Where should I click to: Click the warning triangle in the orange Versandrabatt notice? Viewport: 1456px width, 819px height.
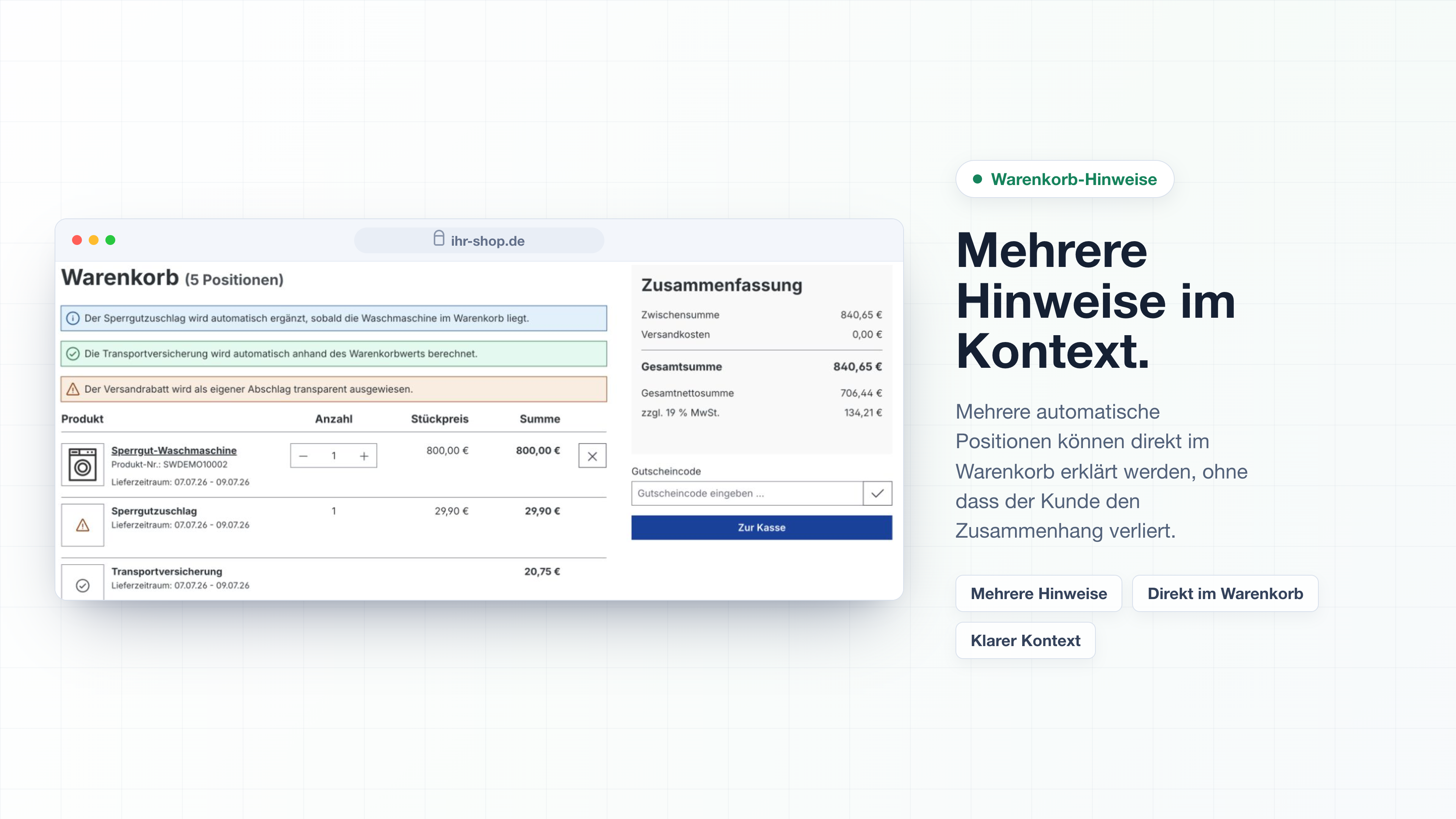pos(73,389)
